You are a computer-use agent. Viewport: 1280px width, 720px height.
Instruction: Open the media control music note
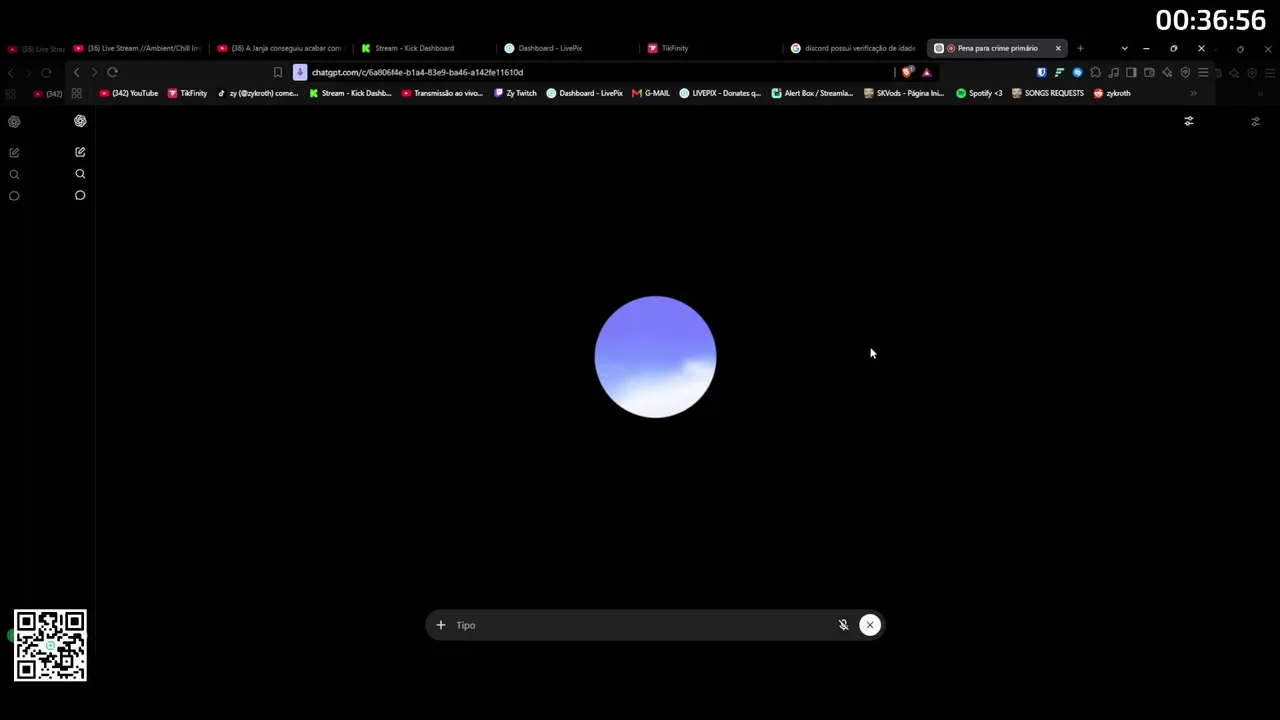[x=1113, y=72]
